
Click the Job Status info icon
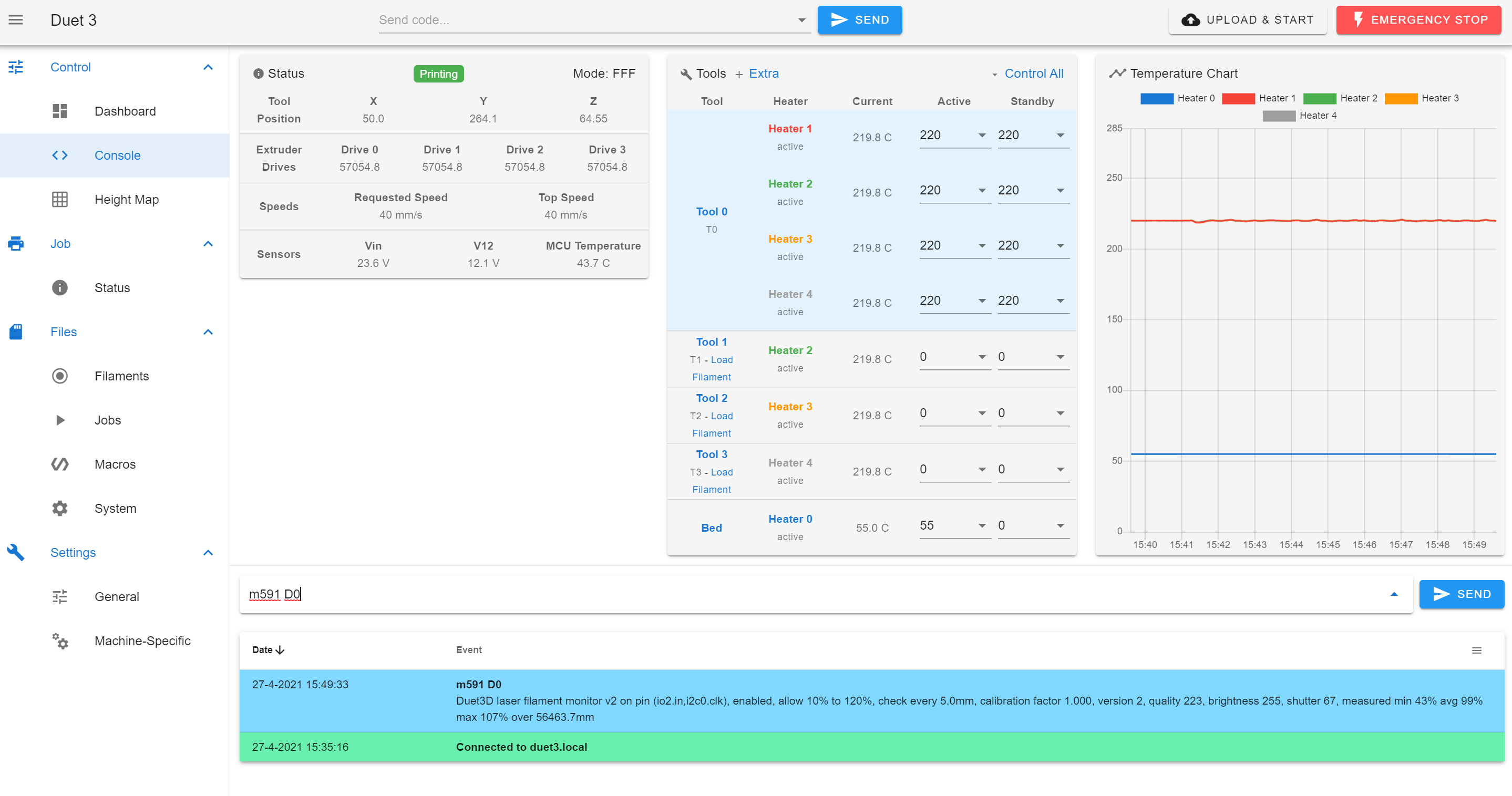click(x=60, y=287)
